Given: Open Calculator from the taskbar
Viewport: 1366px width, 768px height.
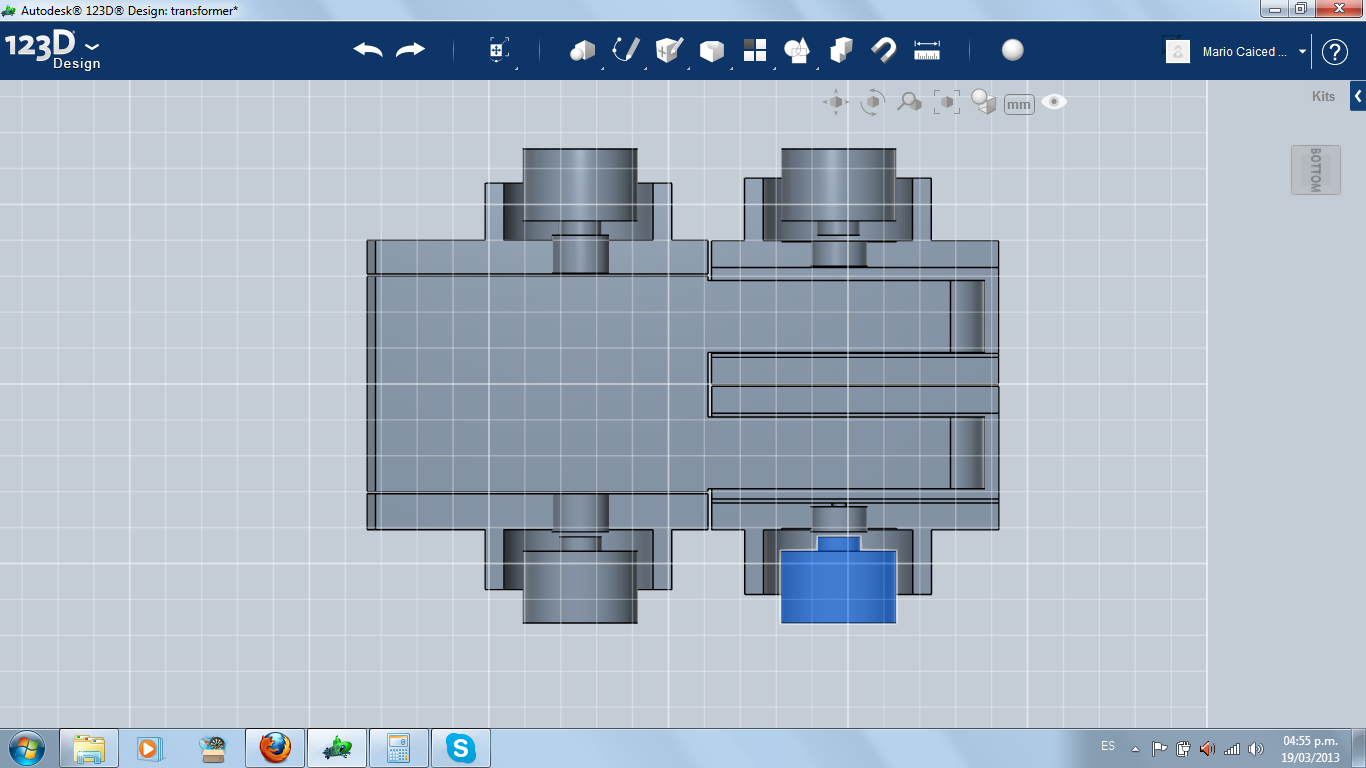Looking at the screenshot, I should click(x=398, y=748).
